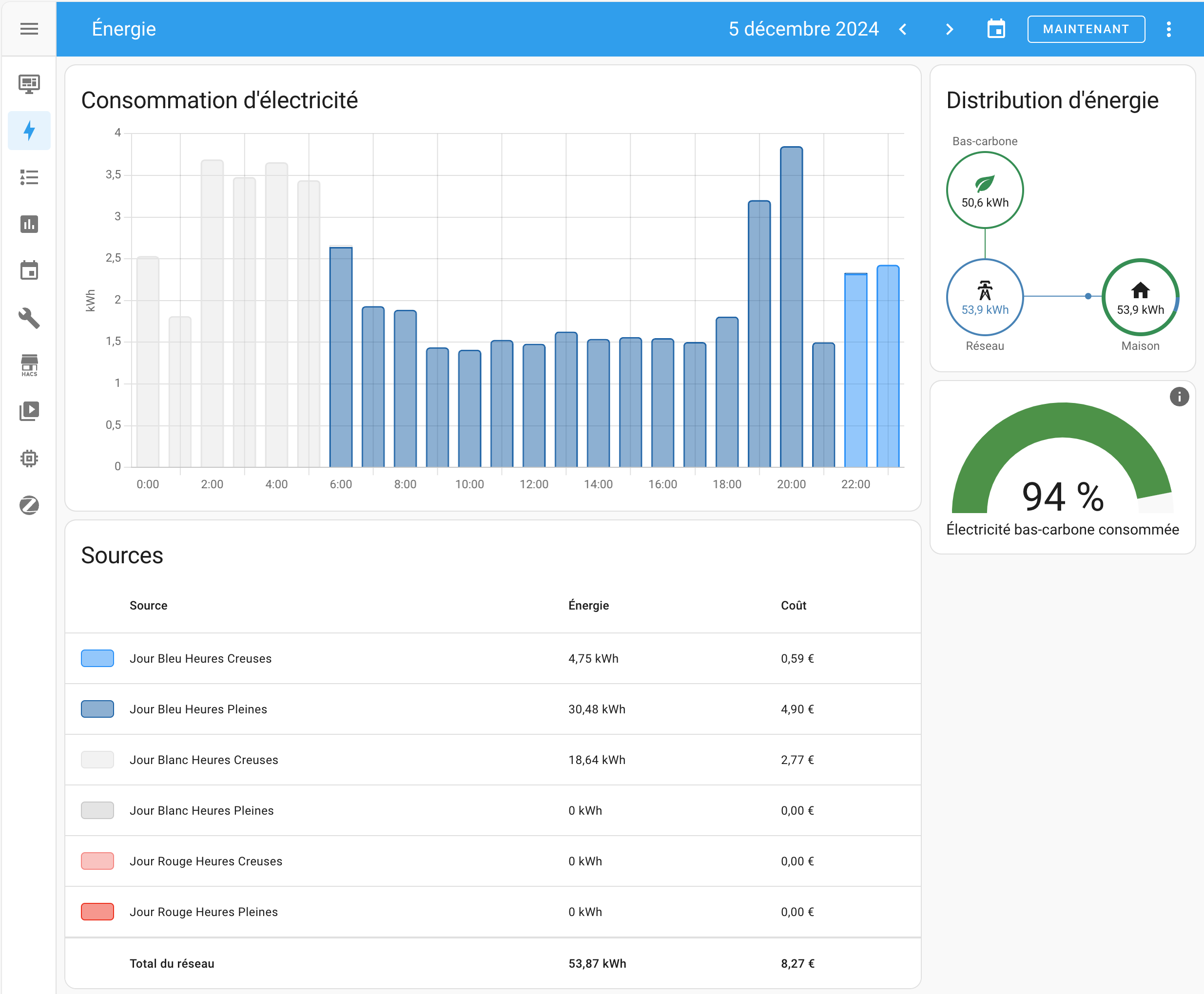Click the 6:00 dark blue chart bar
The width and height of the screenshot is (1204, 994).
click(x=341, y=357)
